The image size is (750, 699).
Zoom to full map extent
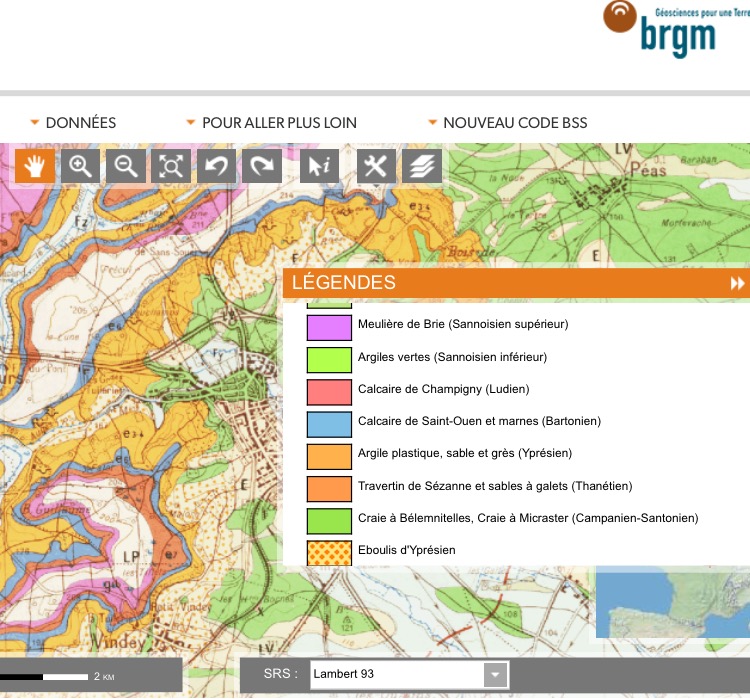pos(171,166)
